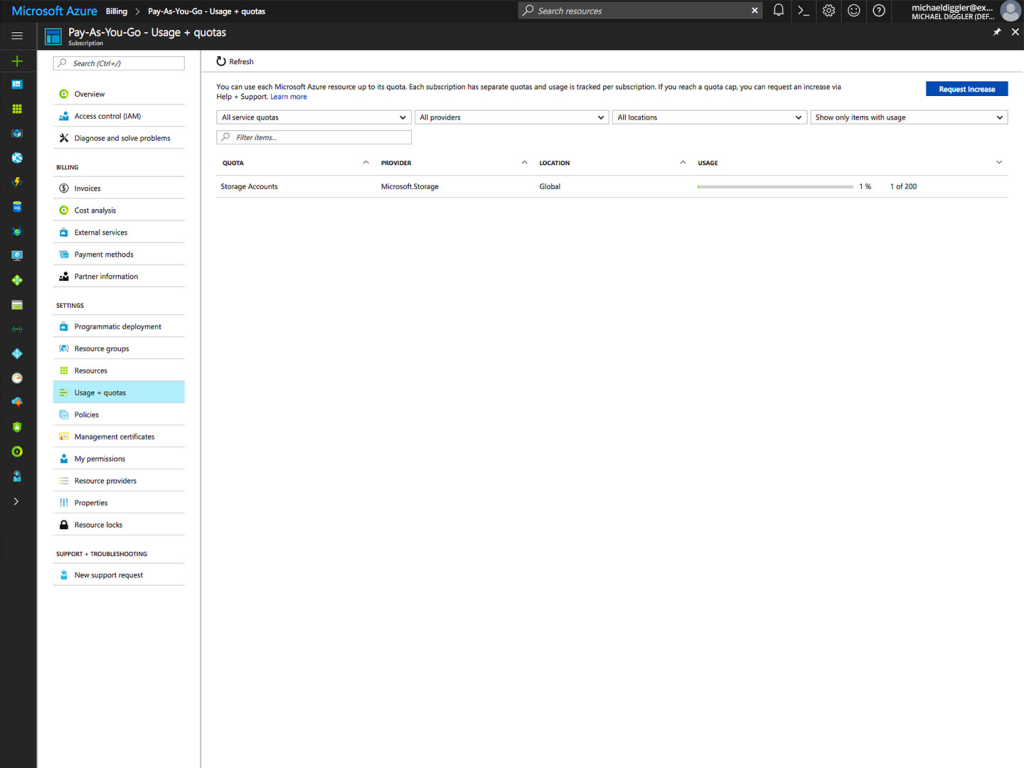Click the Refresh button
This screenshot has width=1024, height=768.
click(236, 62)
